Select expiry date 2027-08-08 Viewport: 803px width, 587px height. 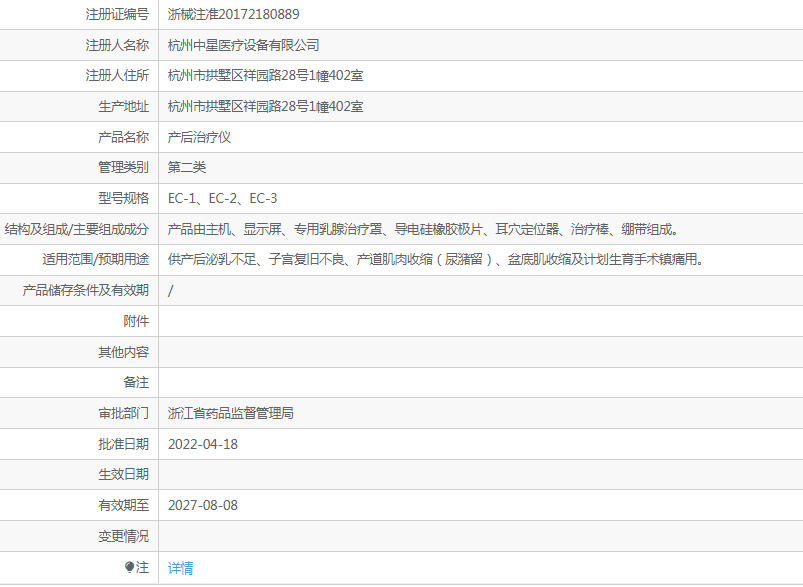[x=203, y=505]
